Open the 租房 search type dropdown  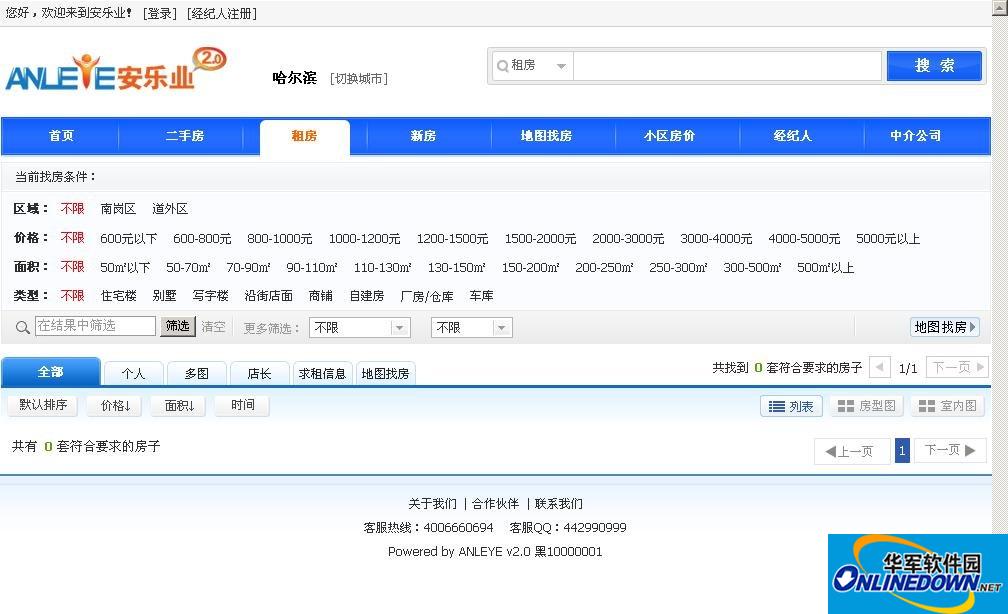[532, 66]
